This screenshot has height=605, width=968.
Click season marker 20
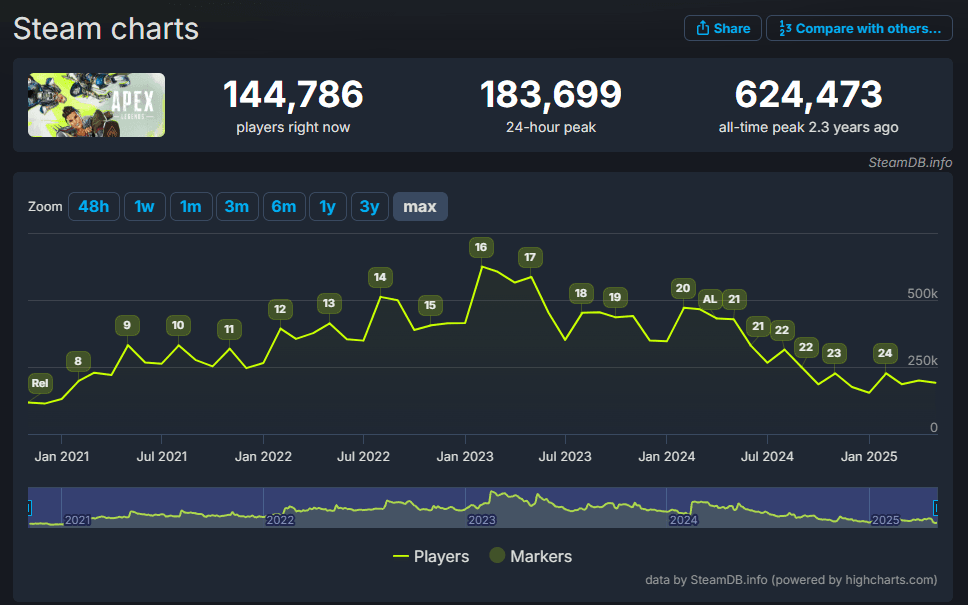point(683,288)
